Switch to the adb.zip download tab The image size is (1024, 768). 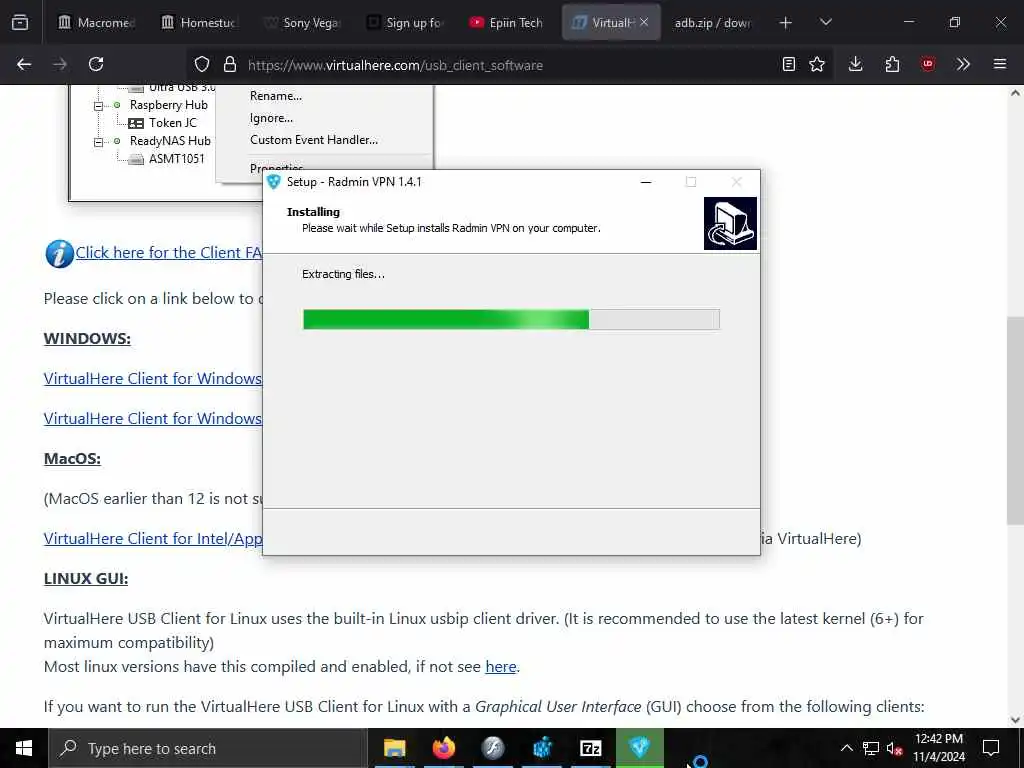(712, 22)
